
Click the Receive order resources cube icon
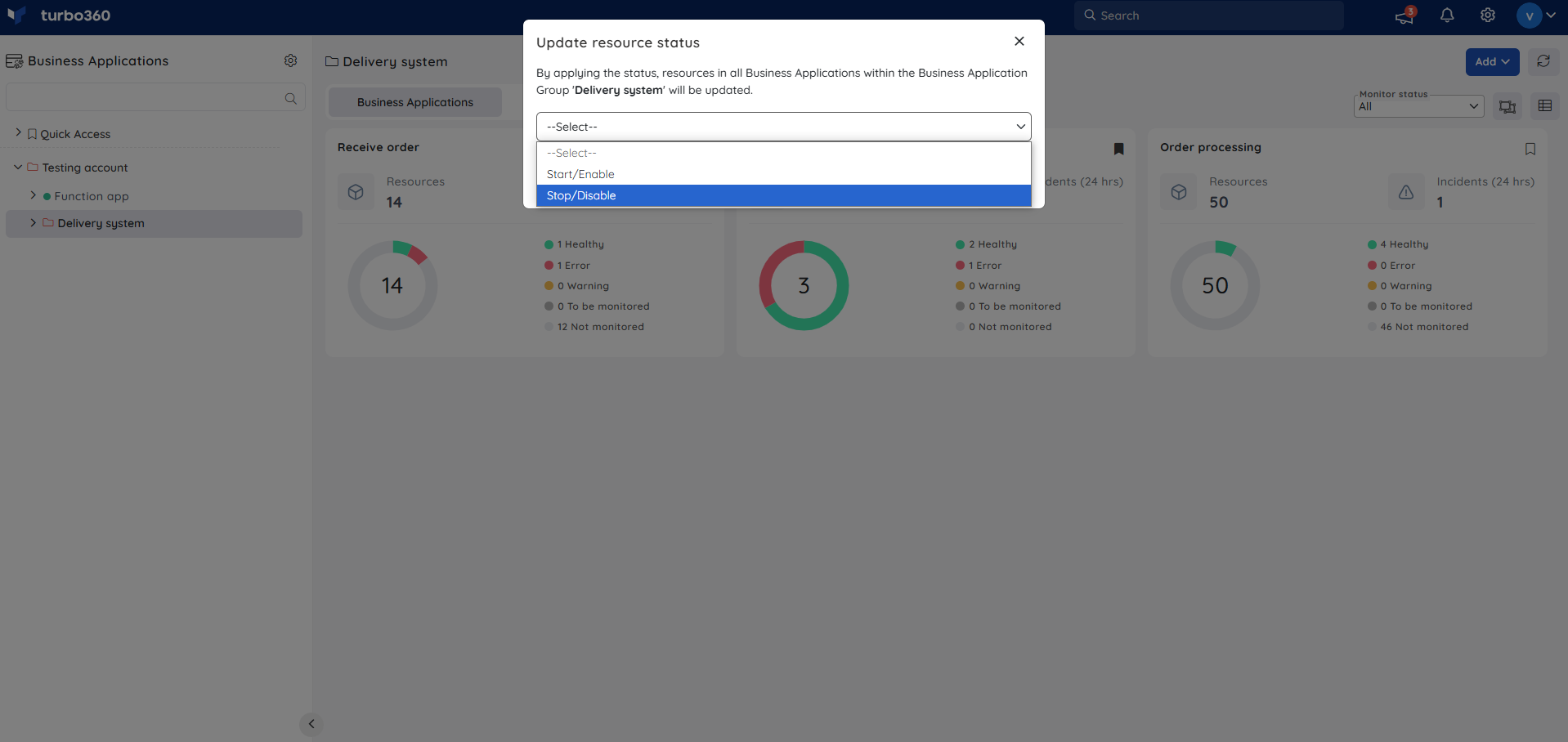click(x=356, y=192)
